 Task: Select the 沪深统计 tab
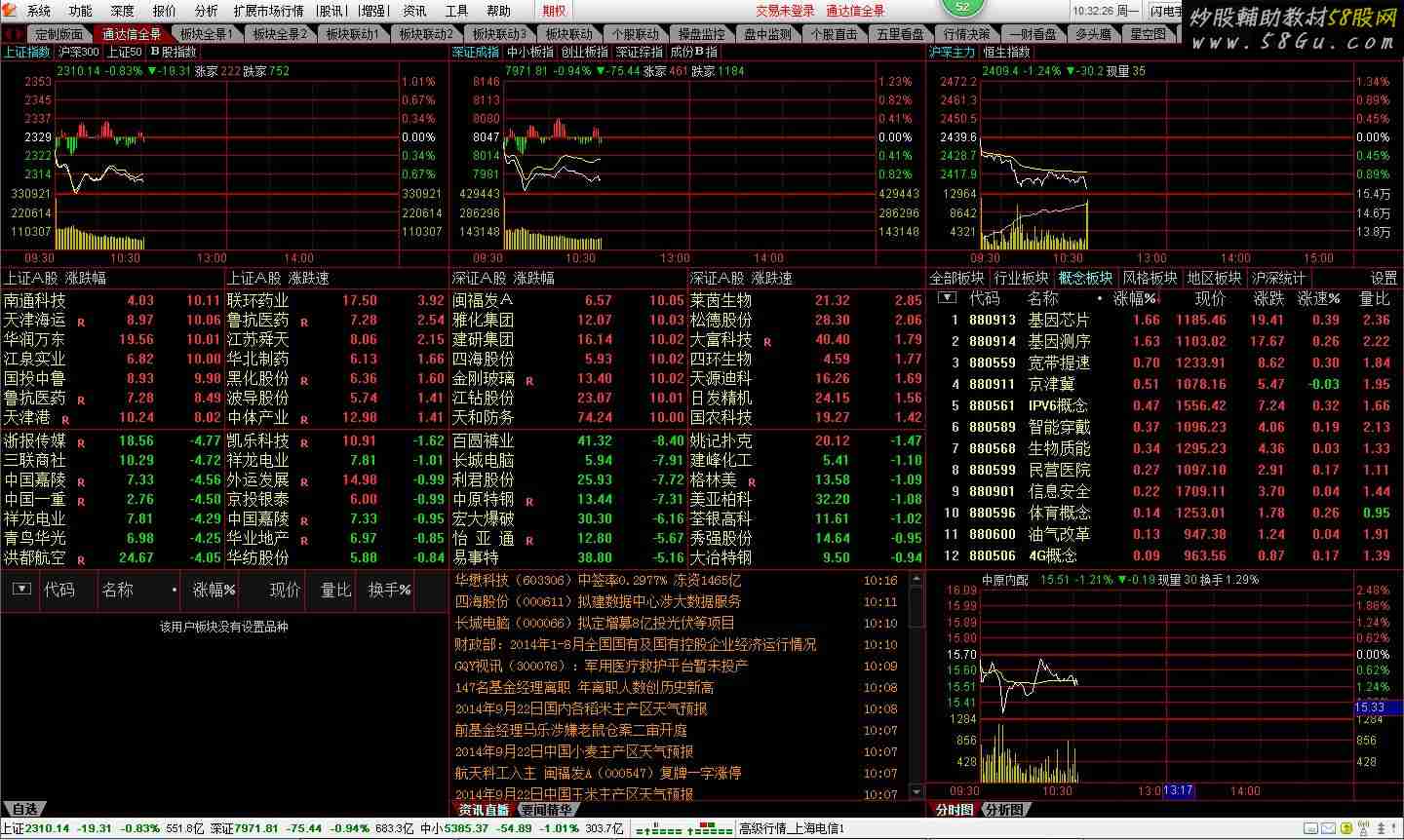[1279, 278]
